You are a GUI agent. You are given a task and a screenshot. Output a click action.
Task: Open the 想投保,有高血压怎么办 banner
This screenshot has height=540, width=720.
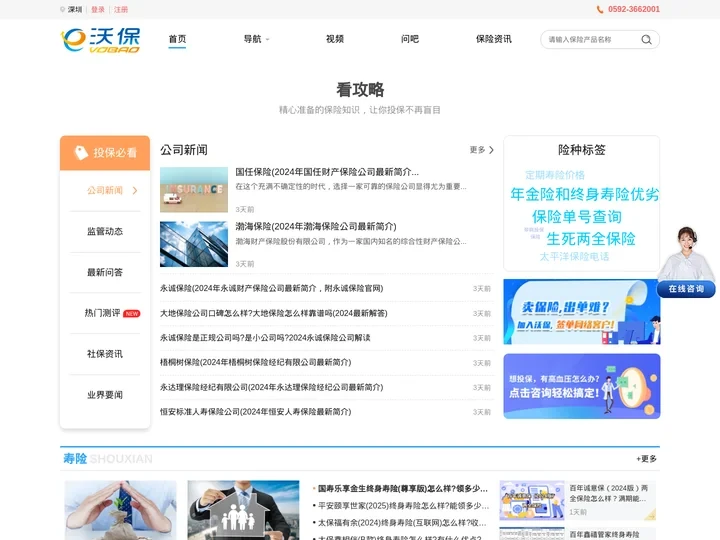coord(582,386)
